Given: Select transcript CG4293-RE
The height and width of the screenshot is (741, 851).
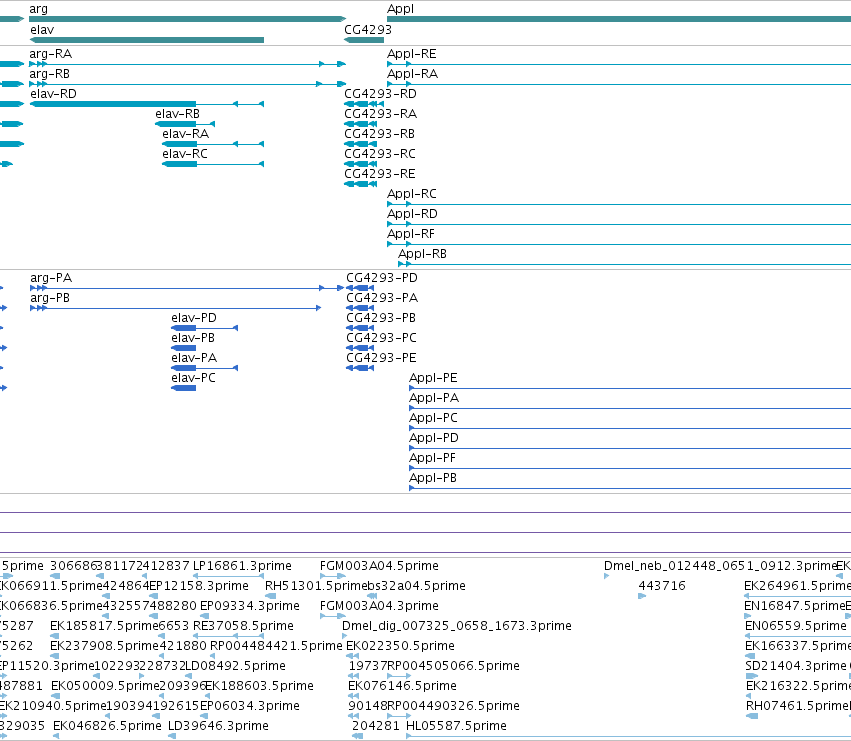Looking at the screenshot, I should [380, 174].
